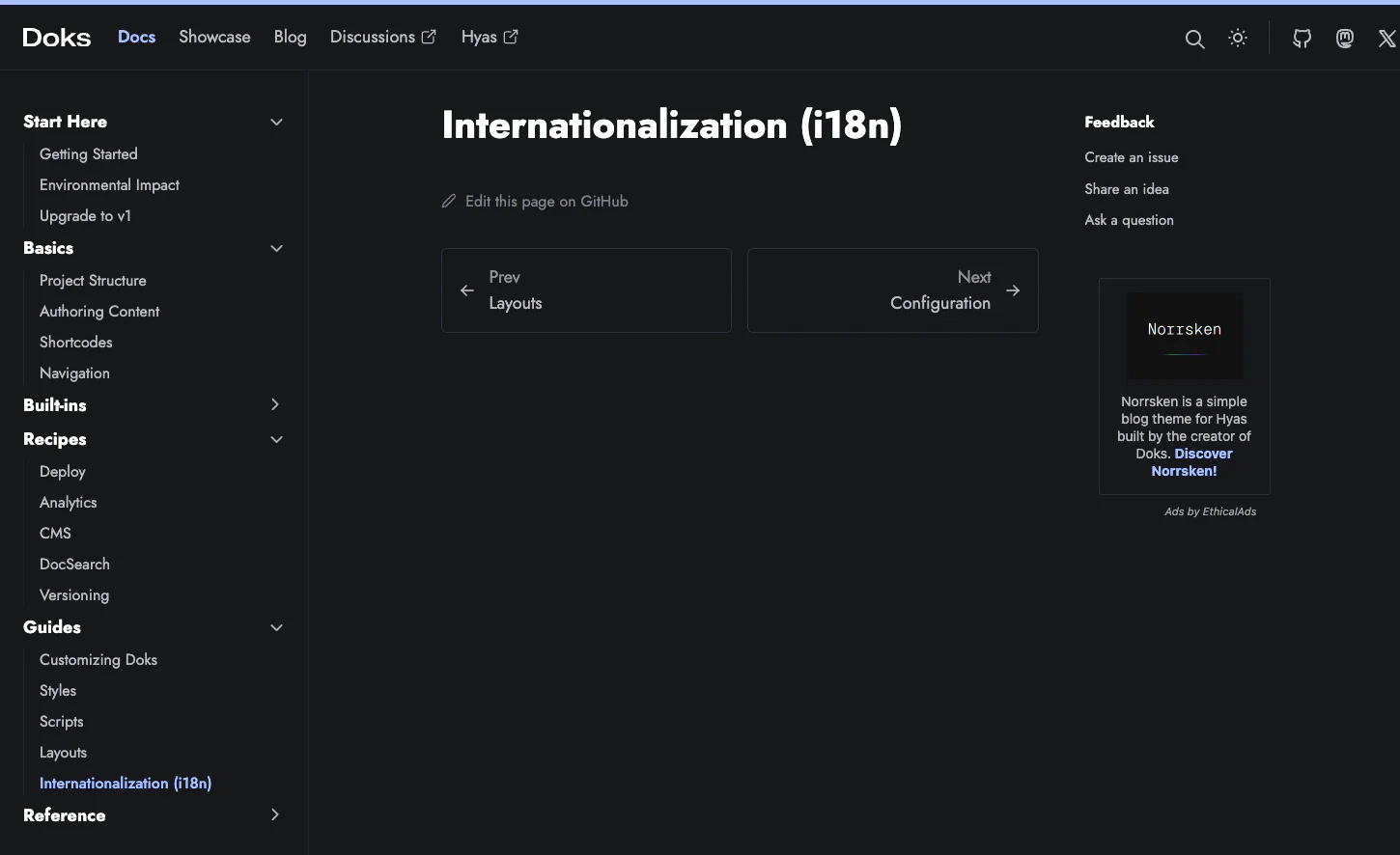The image size is (1400, 855).
Task: Click Discover Norrsken! ad link
Action: pos(1191,462)
